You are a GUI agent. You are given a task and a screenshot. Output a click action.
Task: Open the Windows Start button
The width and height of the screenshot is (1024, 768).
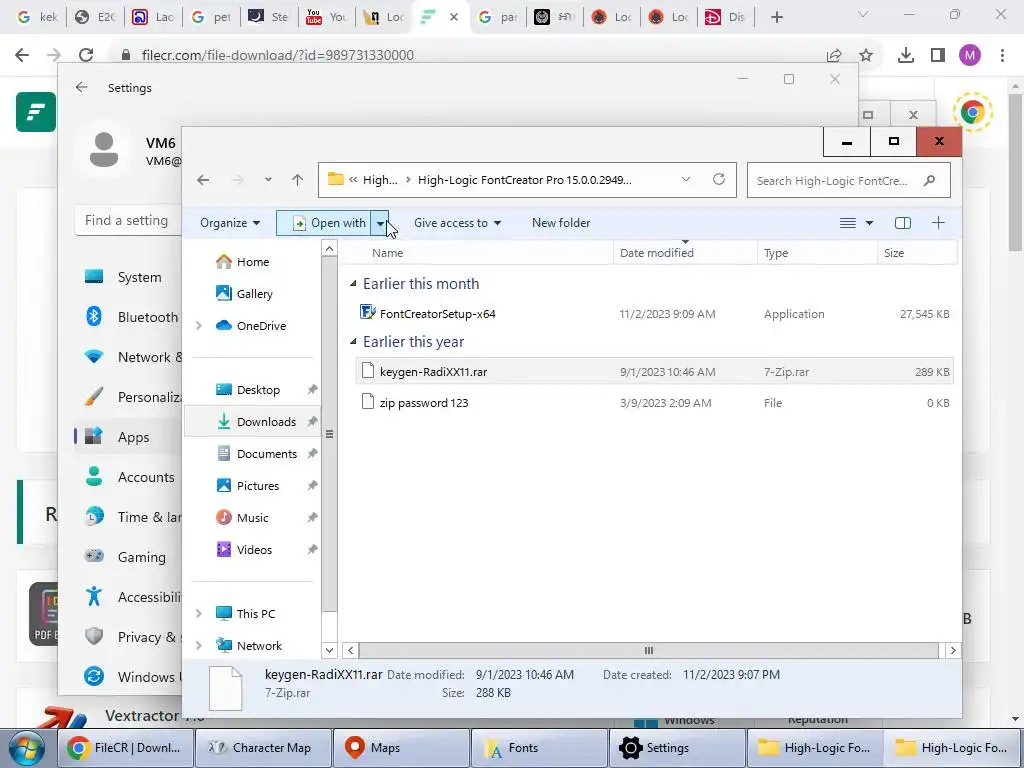click(x=27, y=748)
